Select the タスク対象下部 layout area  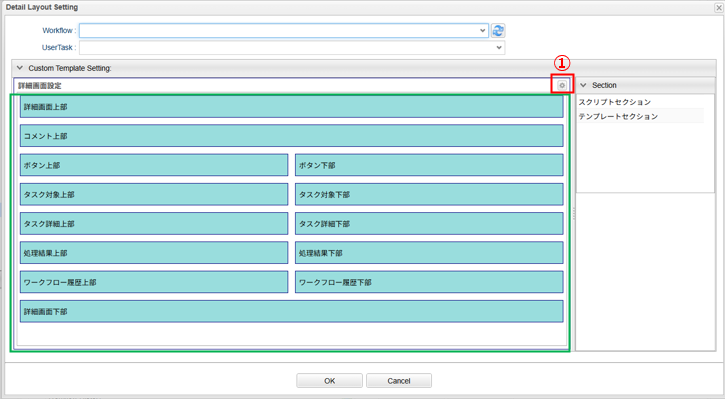[429, 194]
